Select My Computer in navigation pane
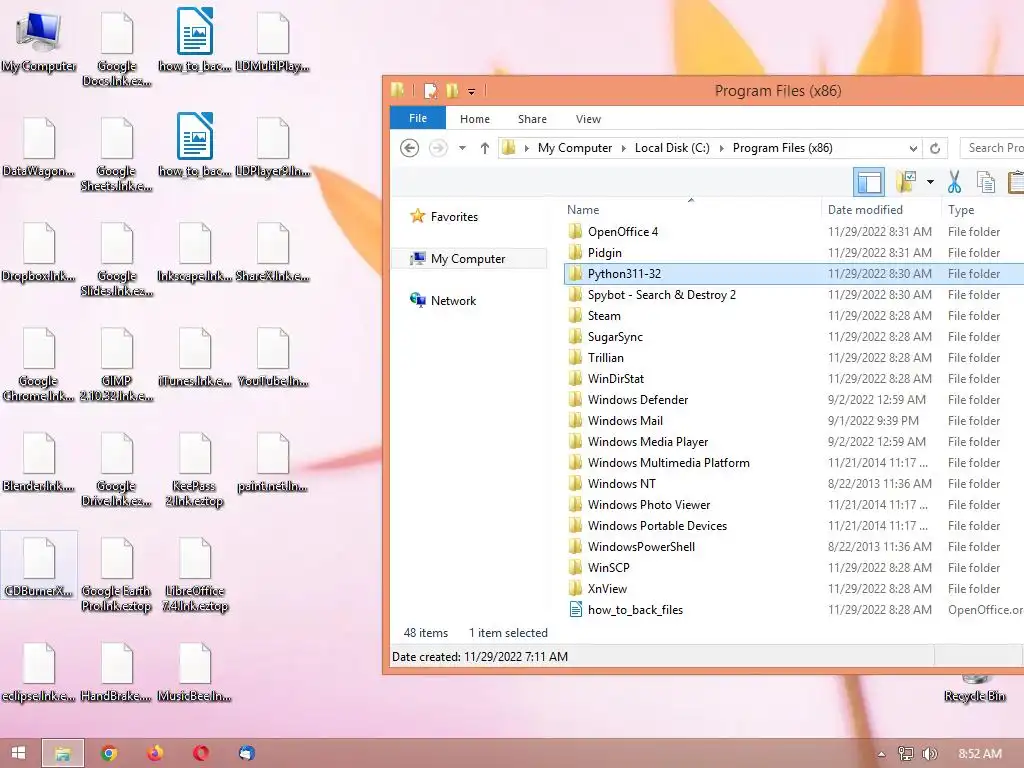Screen dimensions: 1024x768 (469, 259)
